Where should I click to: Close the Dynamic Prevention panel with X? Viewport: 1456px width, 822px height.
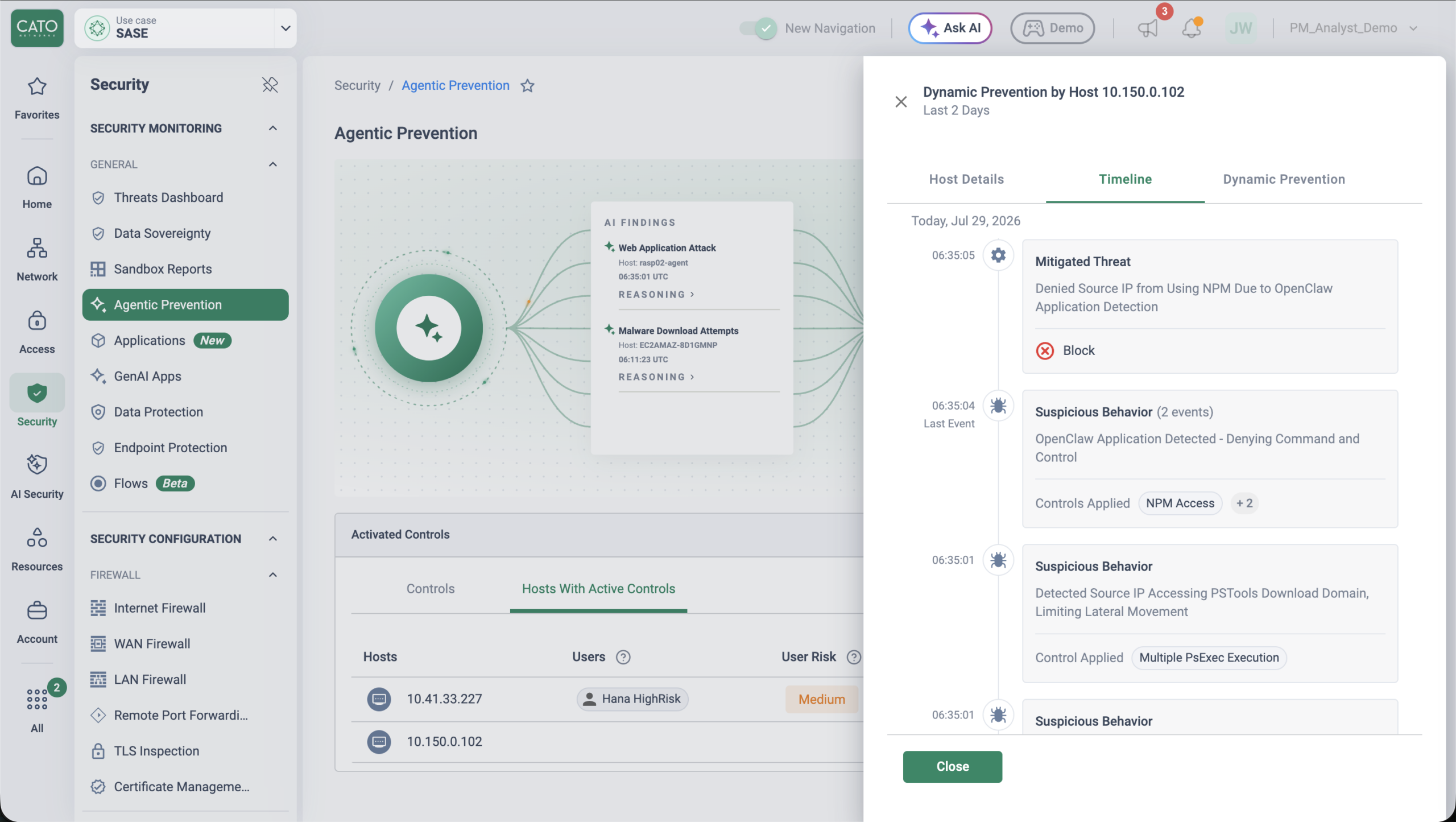point(901,102)
